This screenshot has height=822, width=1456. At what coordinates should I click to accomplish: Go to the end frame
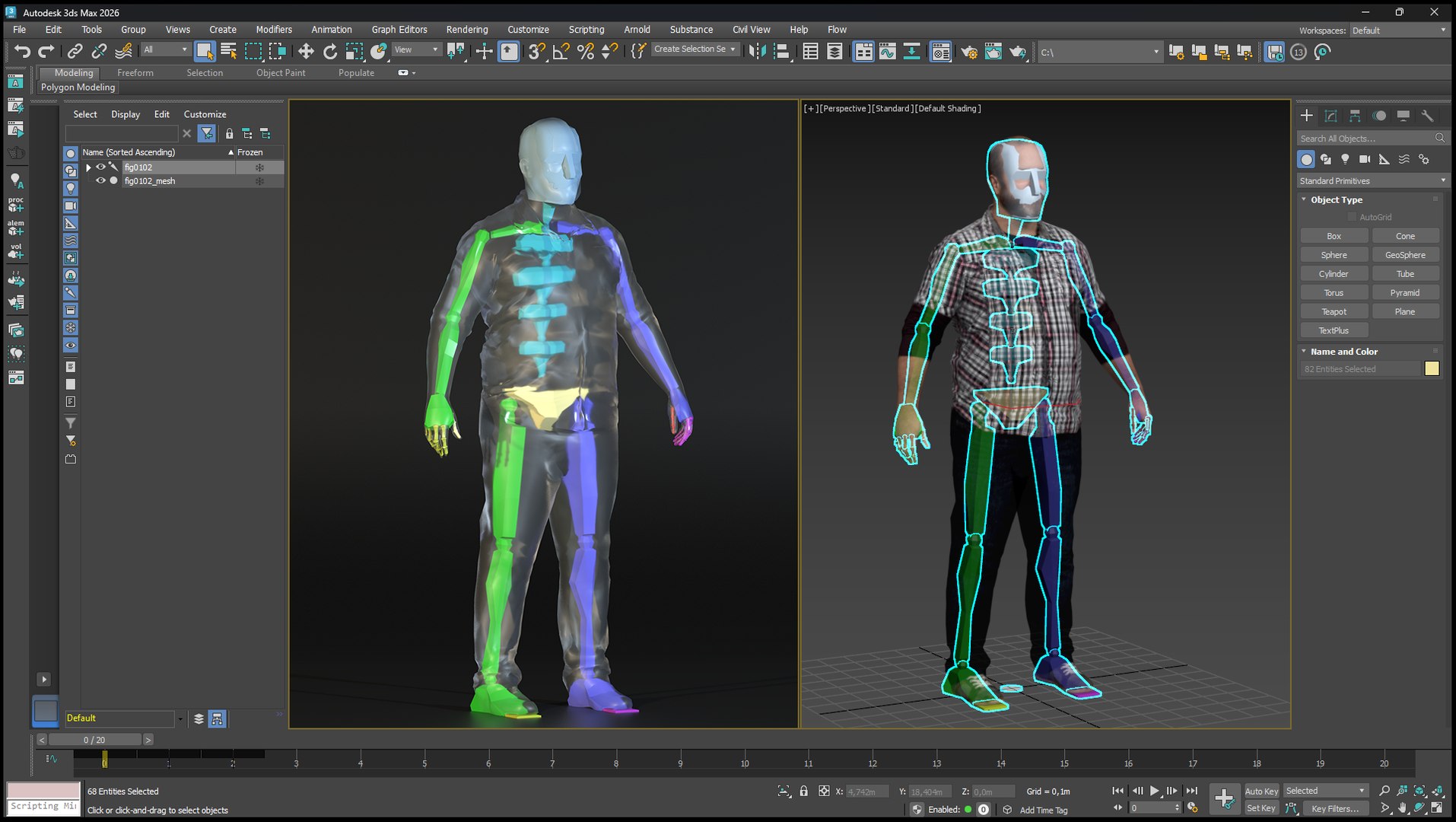pos(1191,792)
